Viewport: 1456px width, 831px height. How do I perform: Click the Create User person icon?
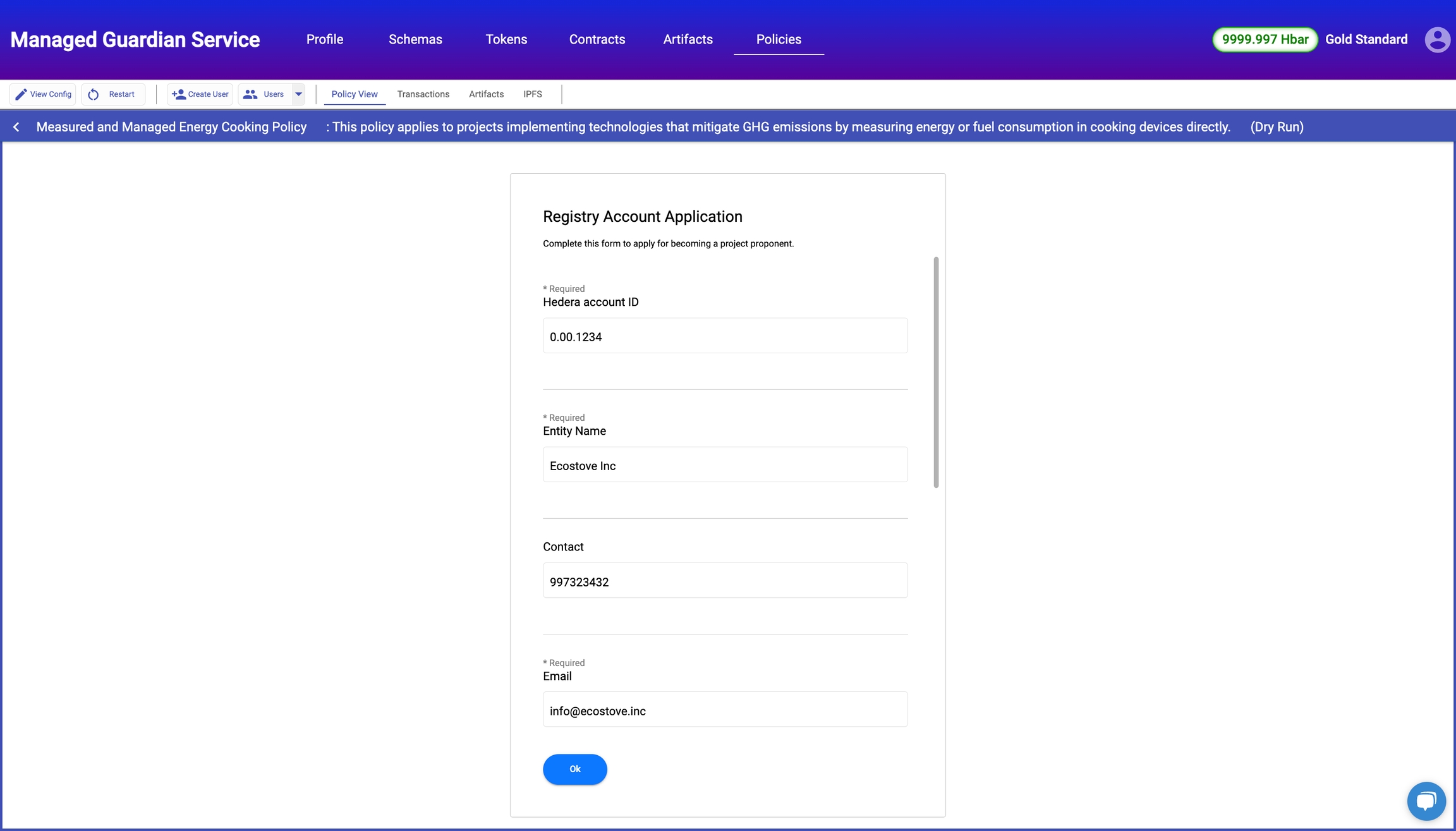tap(179, 94)
